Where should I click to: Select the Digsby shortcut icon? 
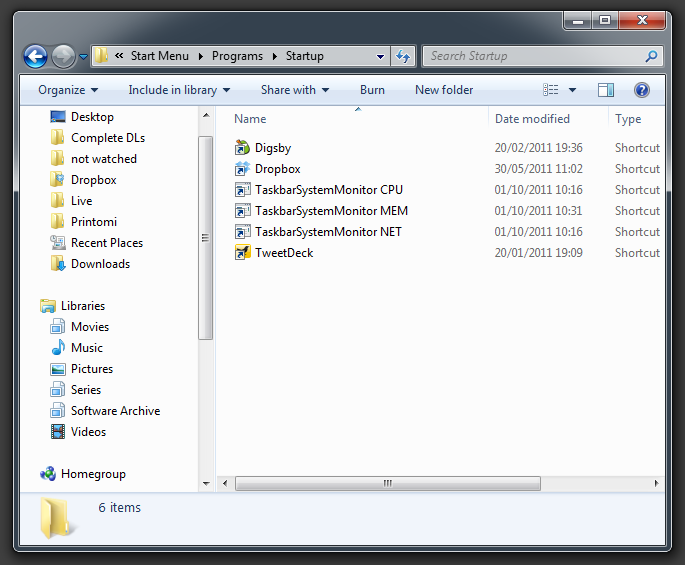(242, 148)
